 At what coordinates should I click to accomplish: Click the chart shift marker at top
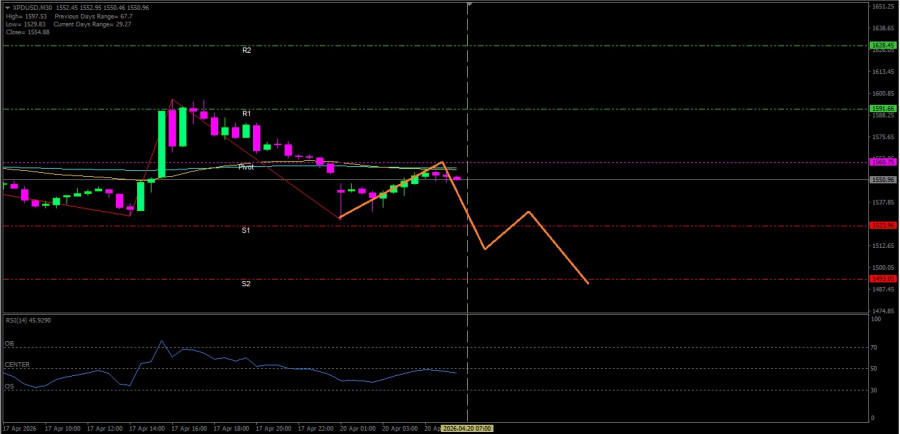coord(468,6)
